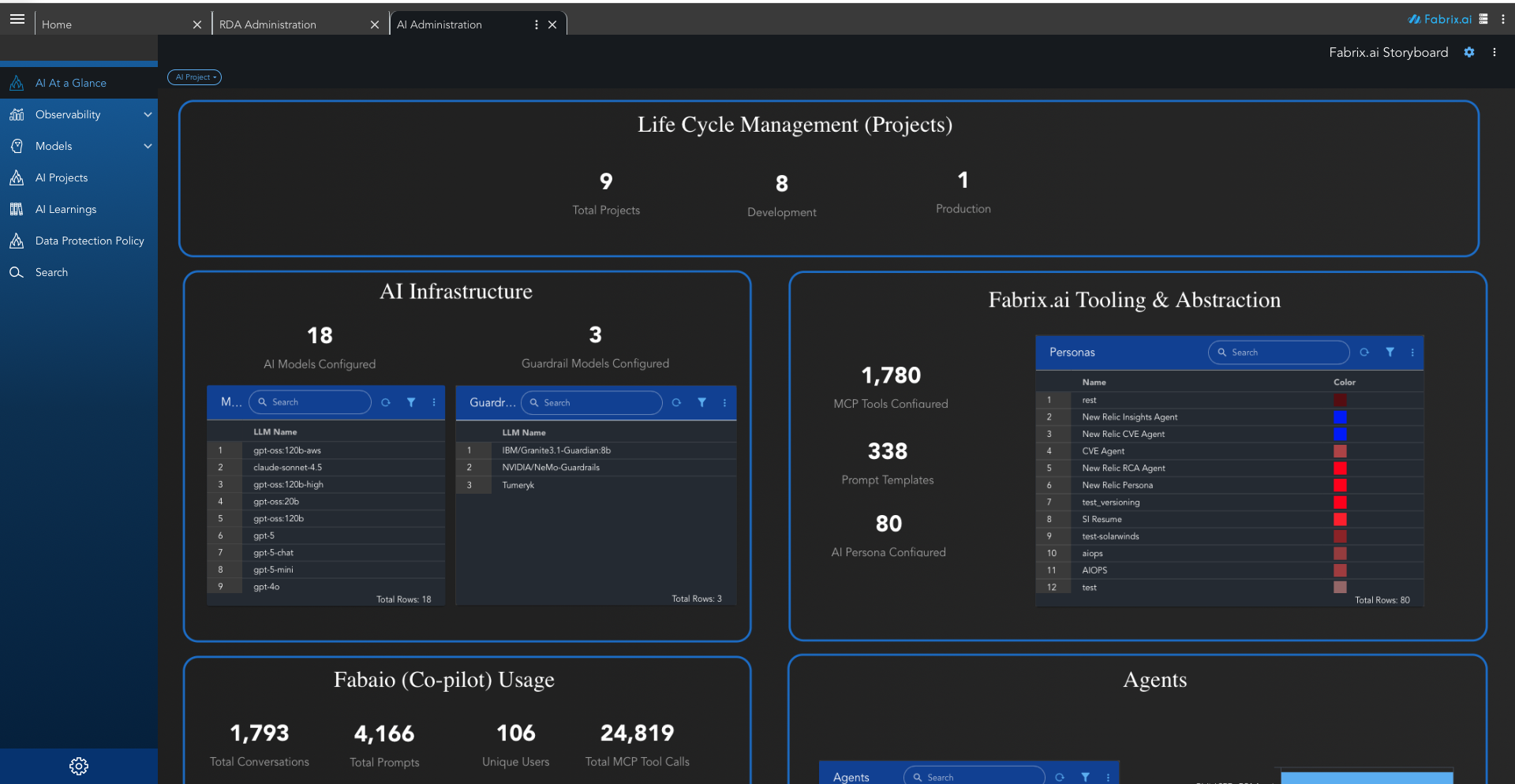Select AI At a Glance in the sidebar
Image resolution: width=1515 pixels, height=784 pixels.
coord(70,82)
